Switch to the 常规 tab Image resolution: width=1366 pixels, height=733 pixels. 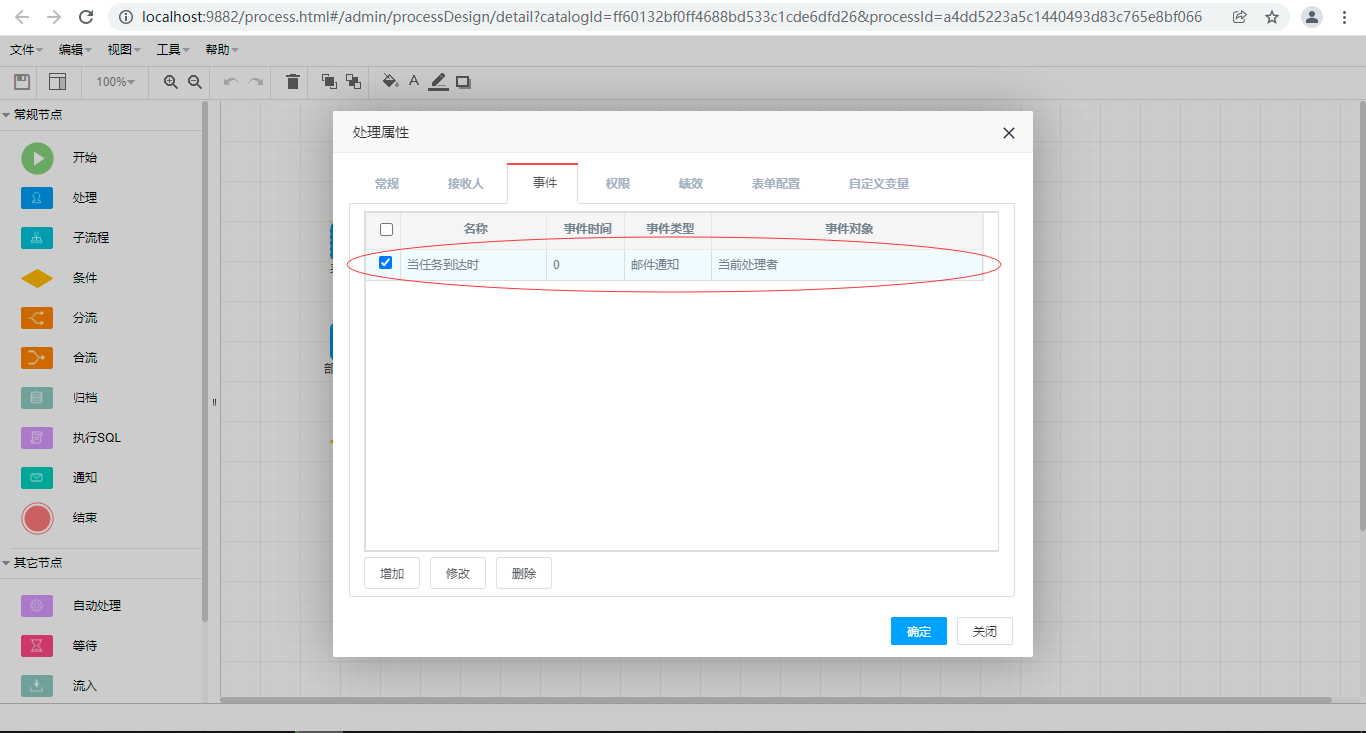(386, 184)
